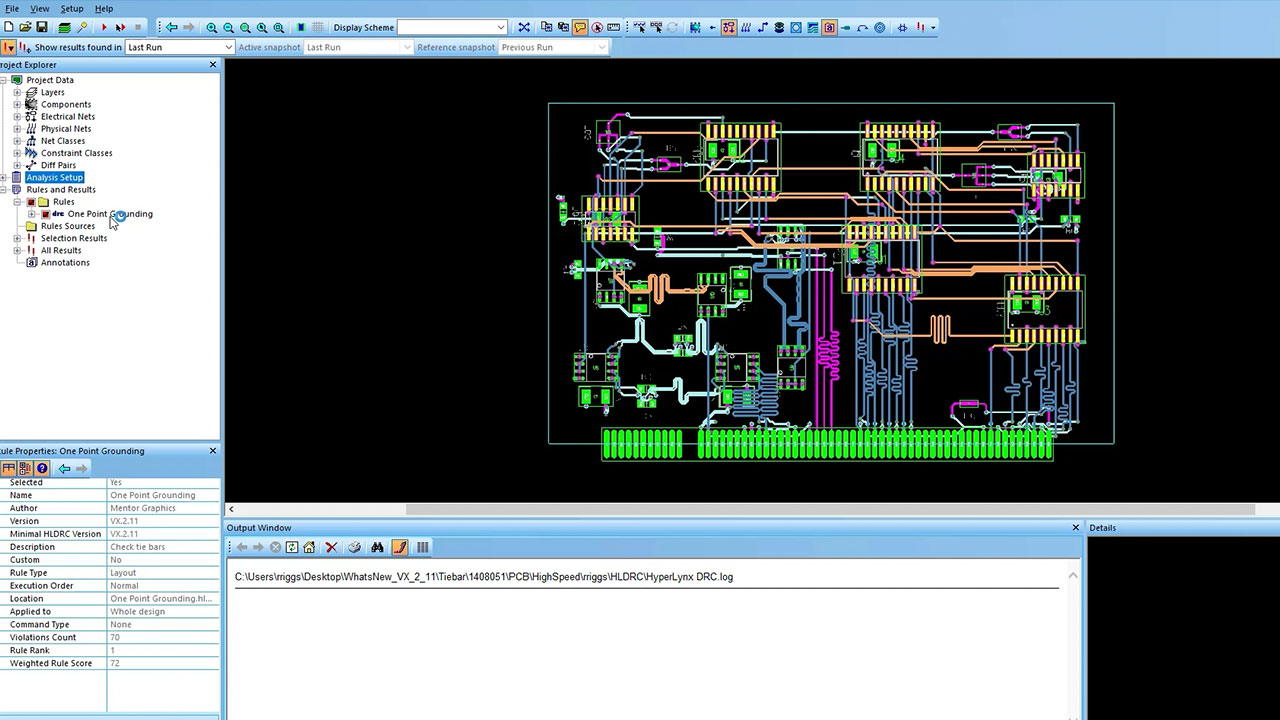Click the red X delete icon in Output Window

331,547
